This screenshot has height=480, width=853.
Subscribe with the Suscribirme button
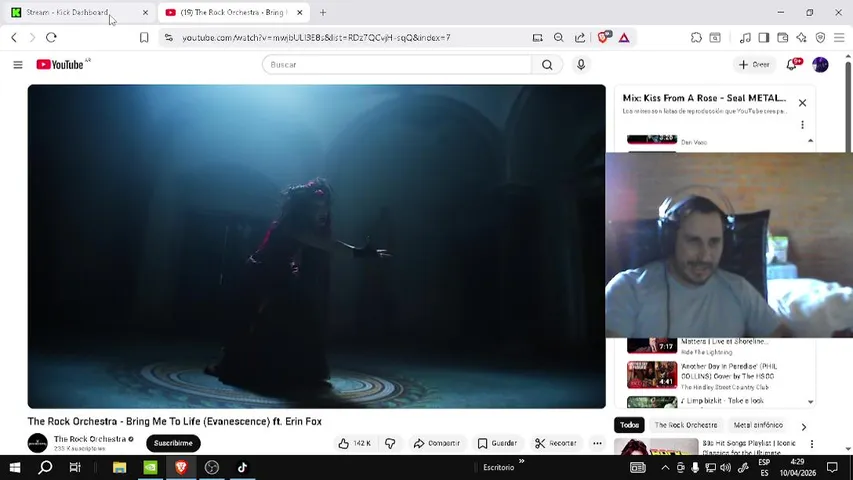(173, 443)
